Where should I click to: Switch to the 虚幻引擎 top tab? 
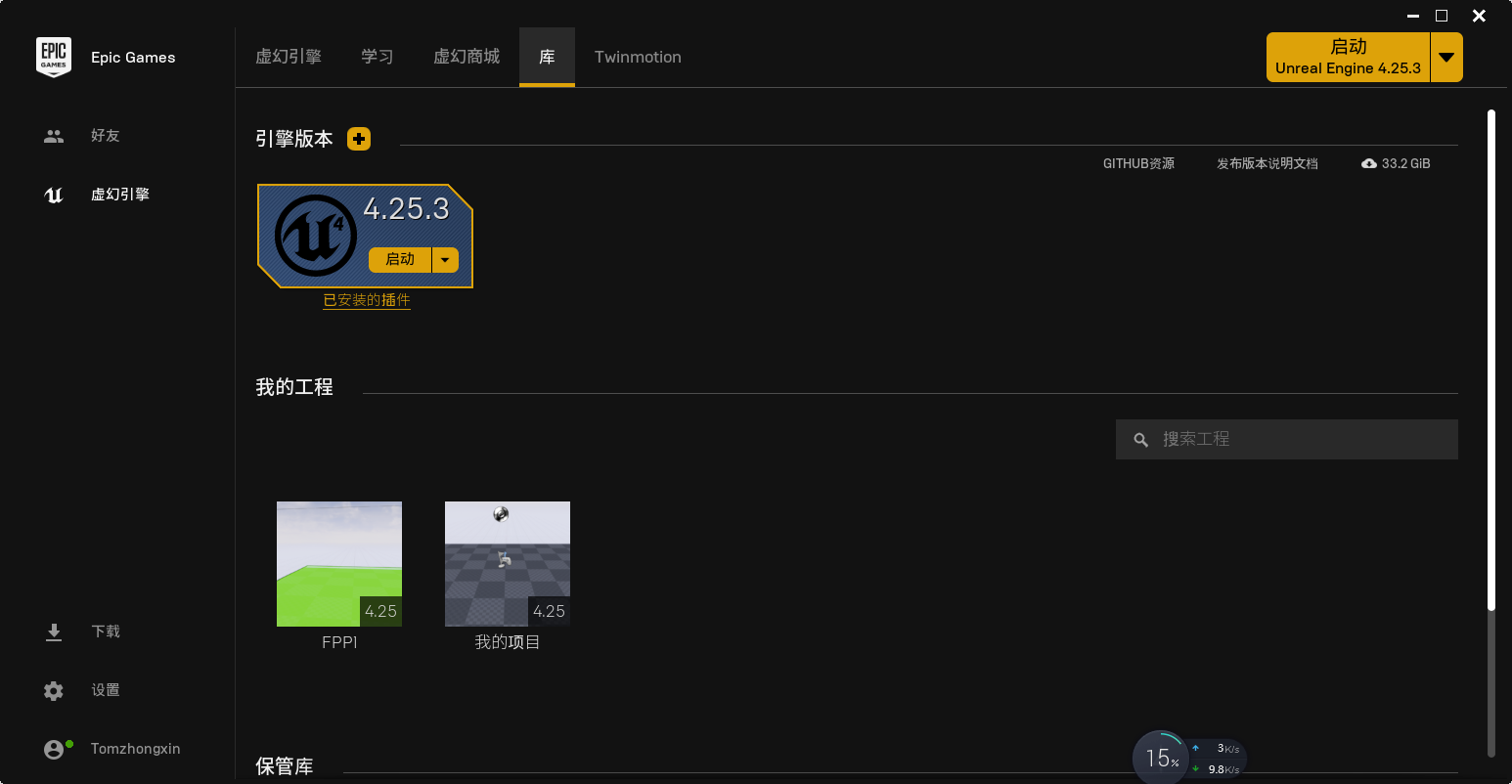[x=289, y=57]
